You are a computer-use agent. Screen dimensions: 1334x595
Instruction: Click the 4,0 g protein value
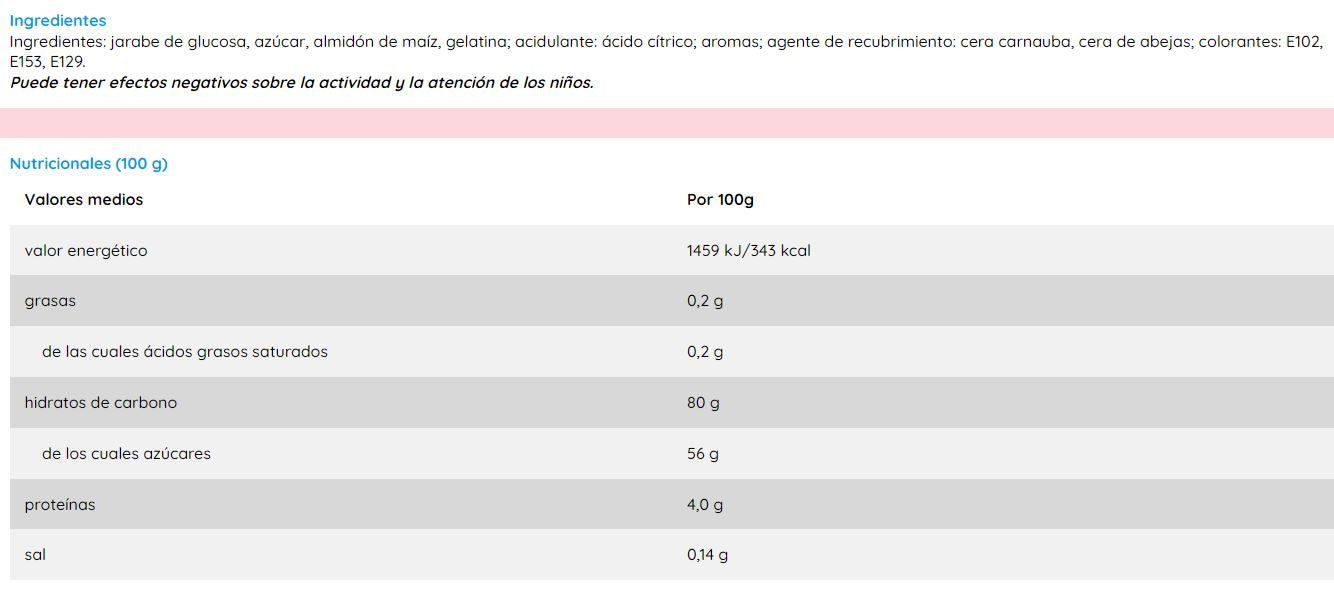(x=705, y=505)
